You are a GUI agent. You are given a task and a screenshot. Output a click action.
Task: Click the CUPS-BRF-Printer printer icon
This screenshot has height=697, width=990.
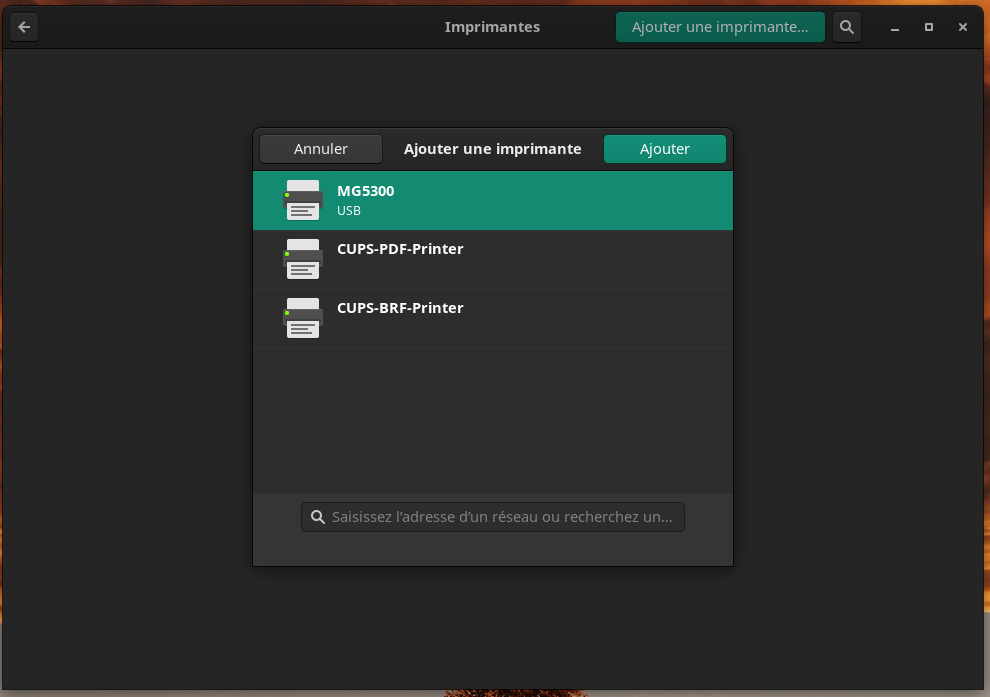[x=303, y=318]
